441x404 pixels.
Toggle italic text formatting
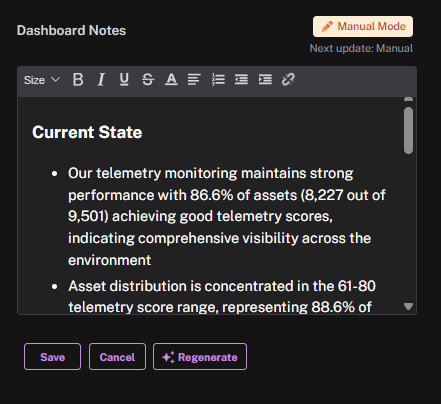point(101,80)
